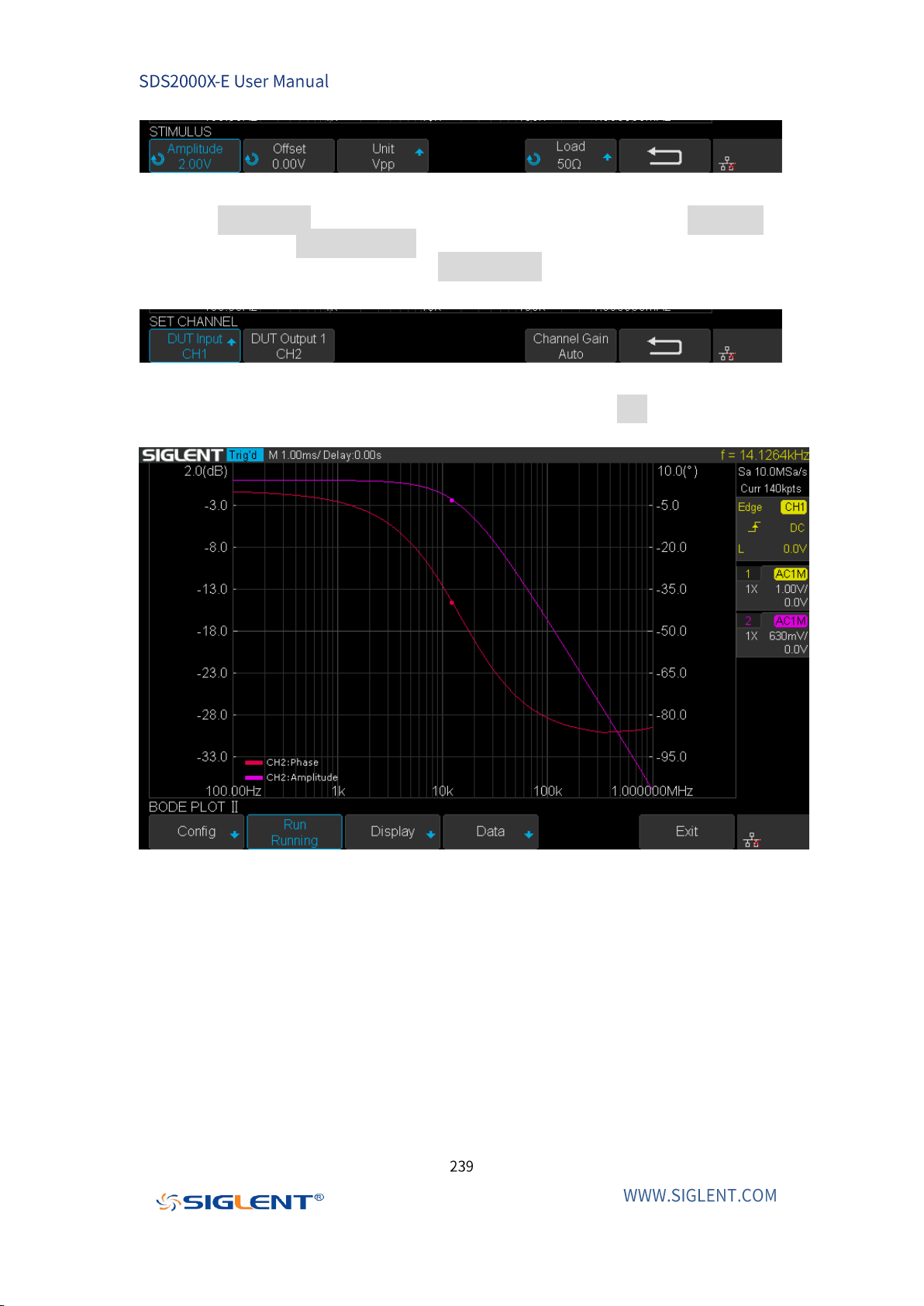
Task: Click the Exit button in Bode Plot
Action: 687,832
